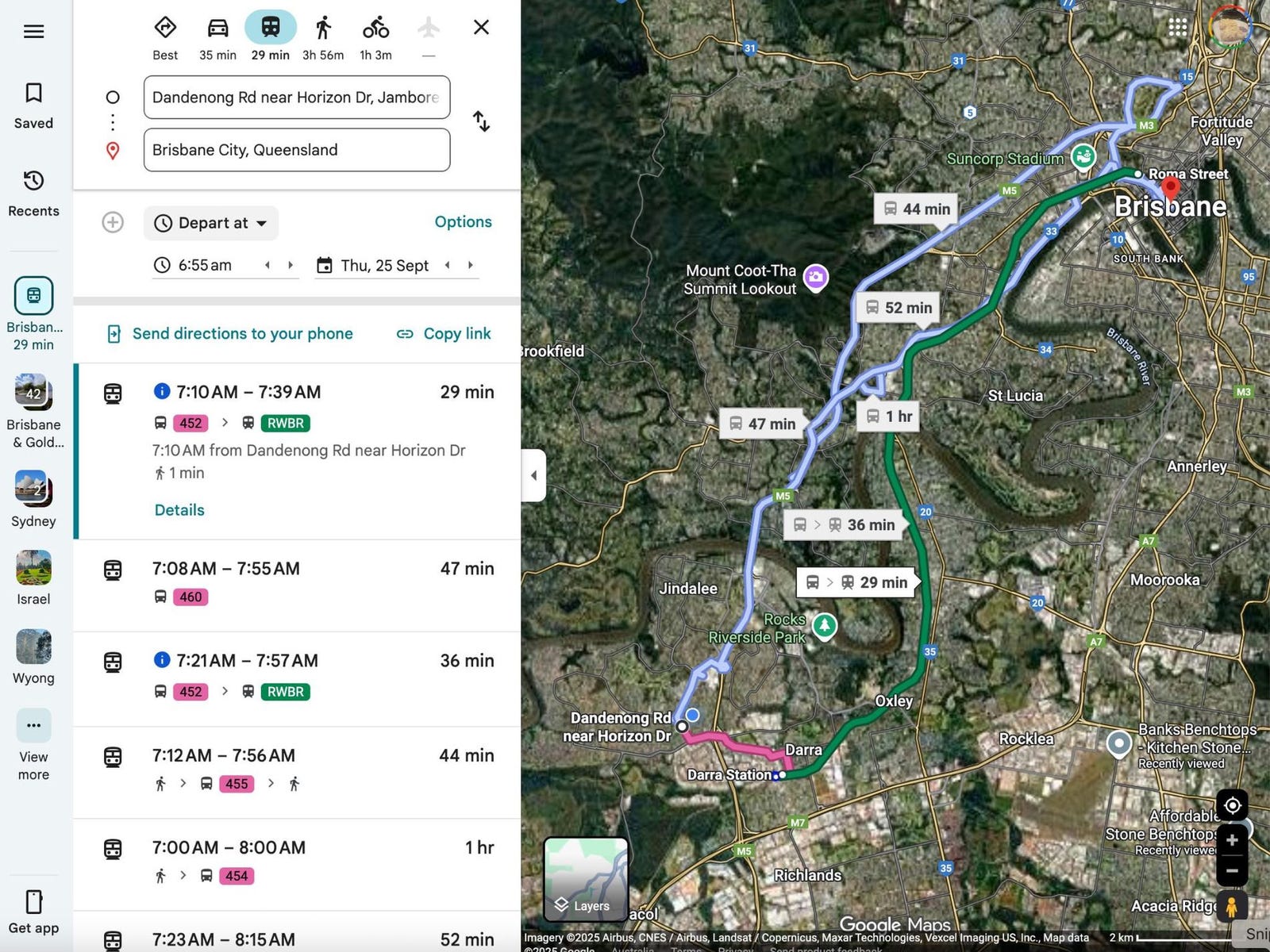The height and width of the screenshot is (952, 1270).
Task: Open Brisbane 29 min transit shortcut
Action: click(x=33, y=314)
